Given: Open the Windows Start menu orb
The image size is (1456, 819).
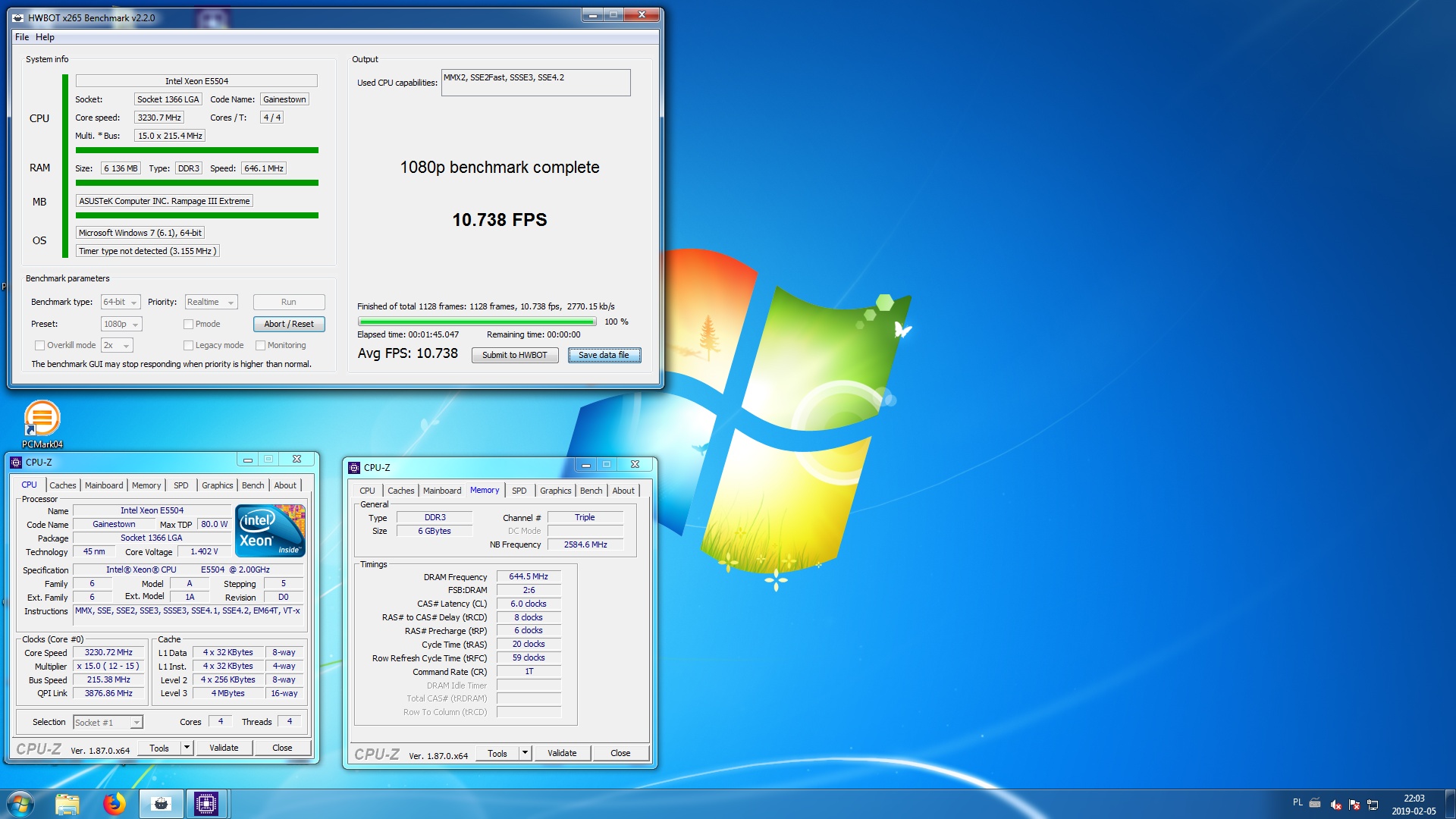Looking at the screenshot, I should pyautogui.click(x=20, y=804).
